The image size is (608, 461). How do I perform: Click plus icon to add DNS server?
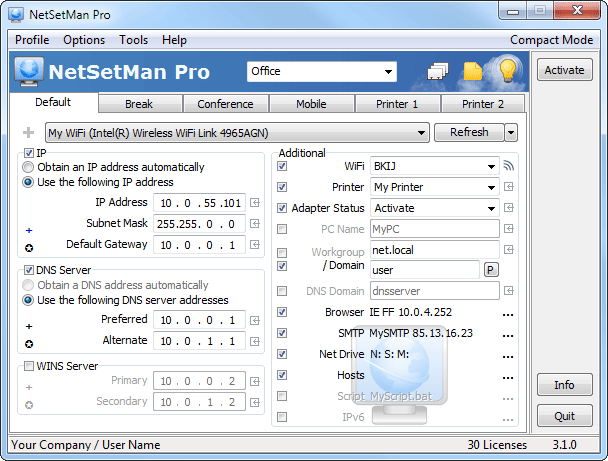click(29, 326)
